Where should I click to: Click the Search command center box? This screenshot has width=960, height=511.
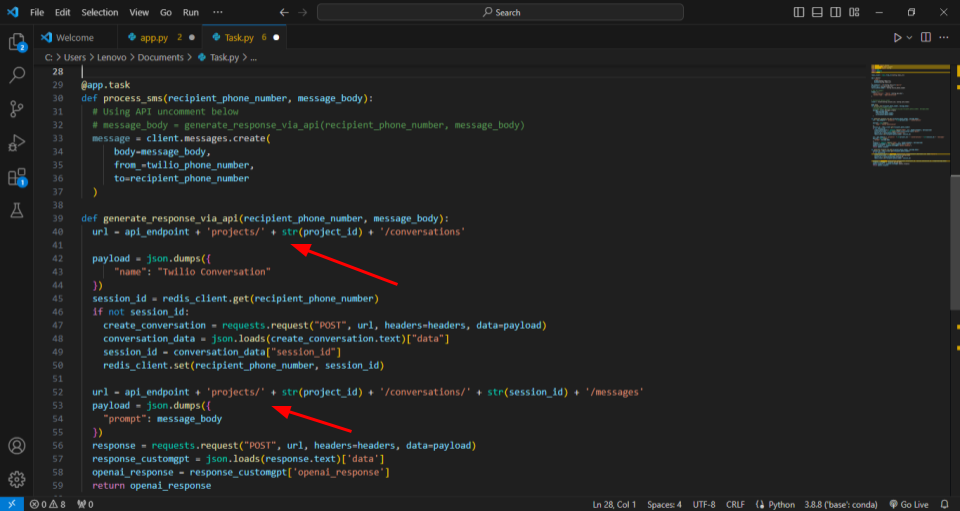tap(500, 12)
